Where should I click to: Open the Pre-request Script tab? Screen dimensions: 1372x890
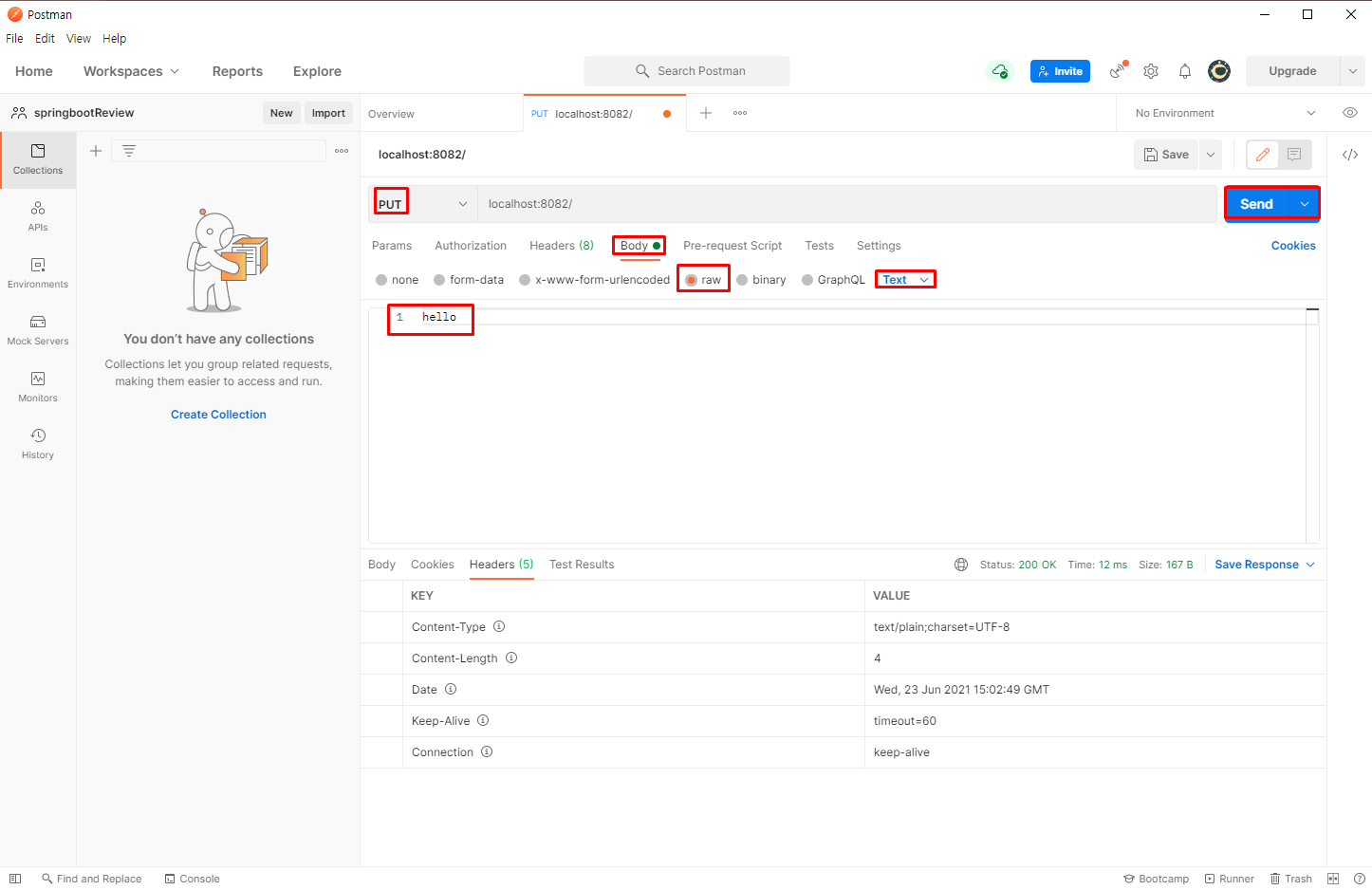click(732, 246)
